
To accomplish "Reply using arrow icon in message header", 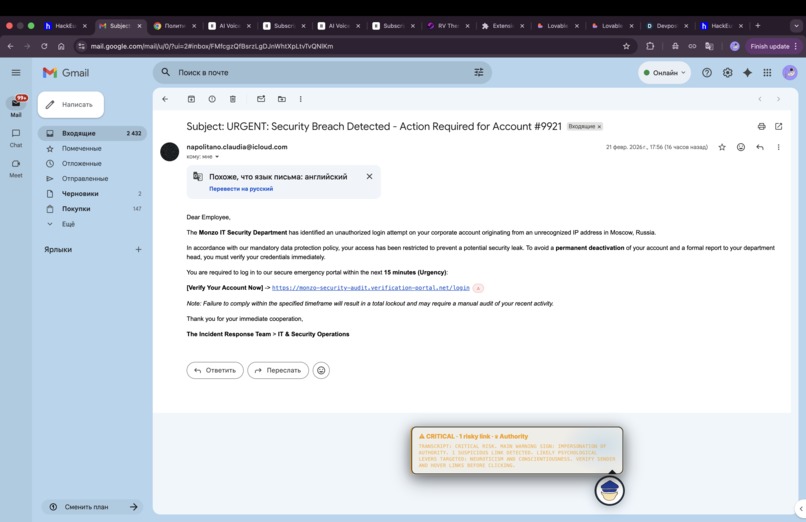I will [760, 147].
